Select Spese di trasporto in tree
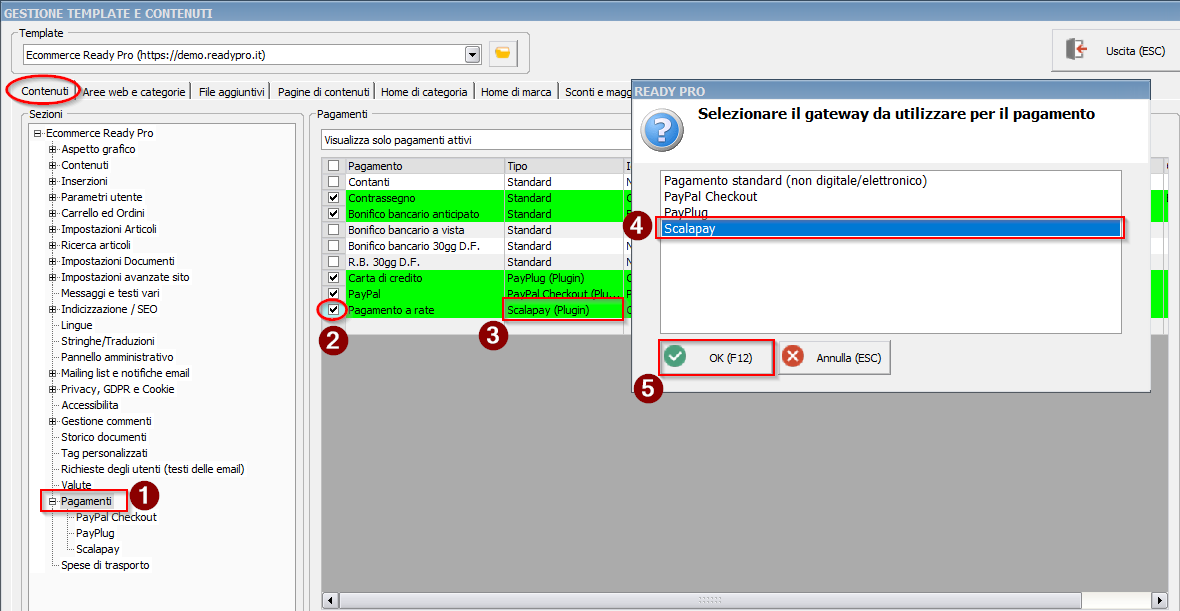 (105, 565)
